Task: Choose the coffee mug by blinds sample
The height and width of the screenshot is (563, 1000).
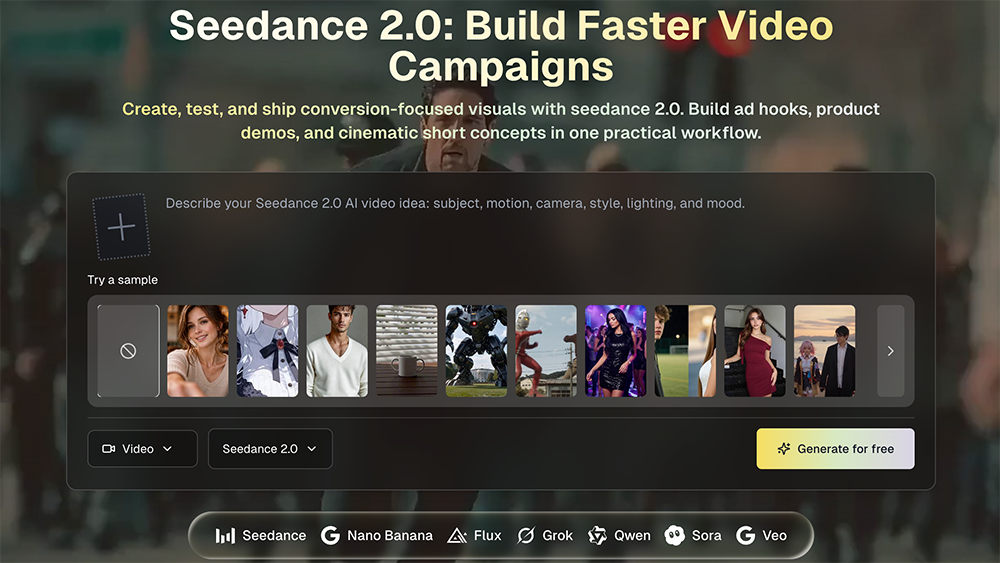Action: [407, 351]
